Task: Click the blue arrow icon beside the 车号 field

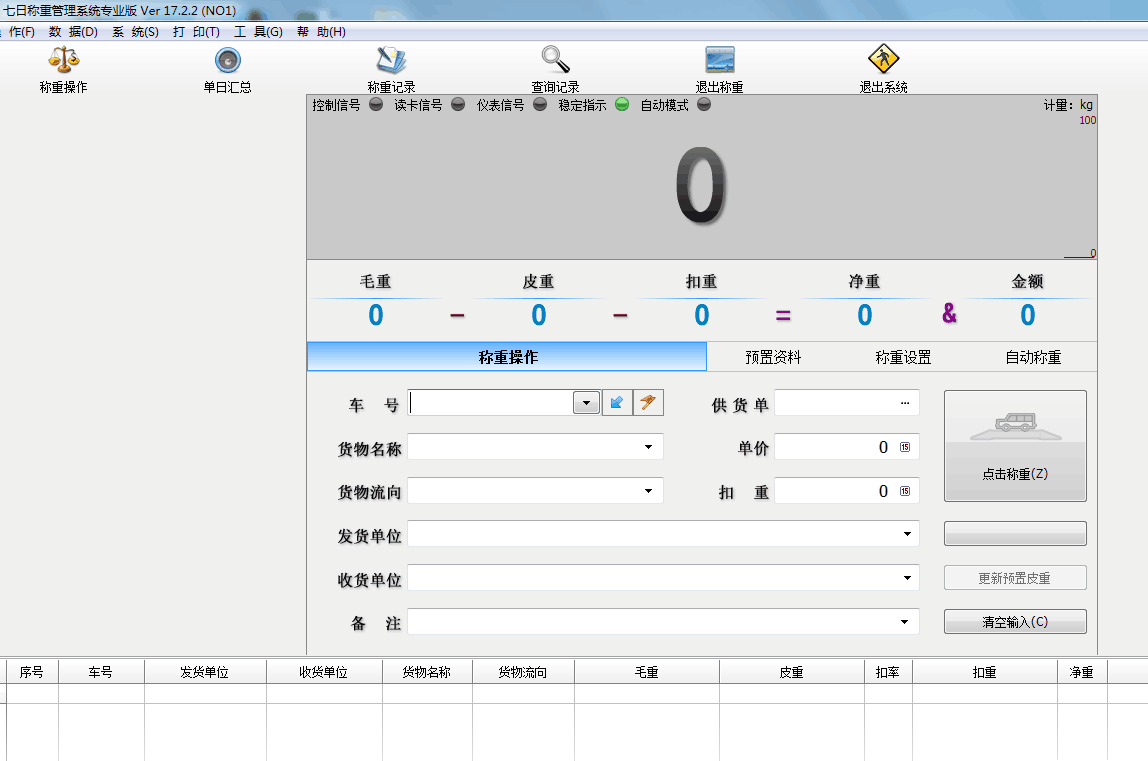Action: click(616, 402)
